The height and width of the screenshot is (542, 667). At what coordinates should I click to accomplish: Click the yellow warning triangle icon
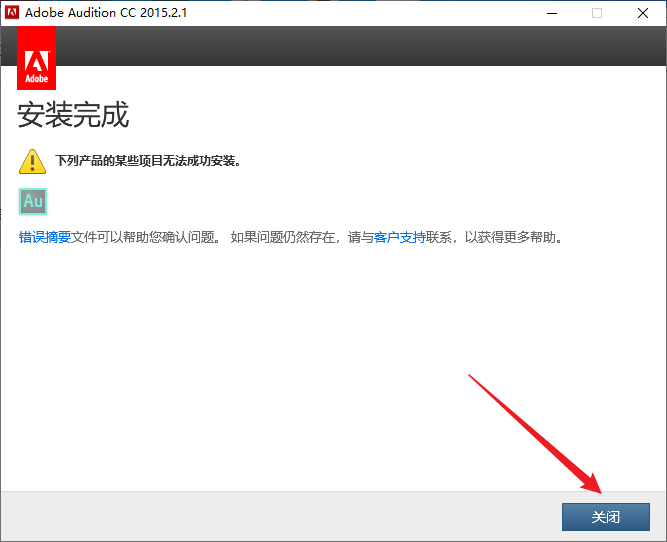(x=32, y=162)
